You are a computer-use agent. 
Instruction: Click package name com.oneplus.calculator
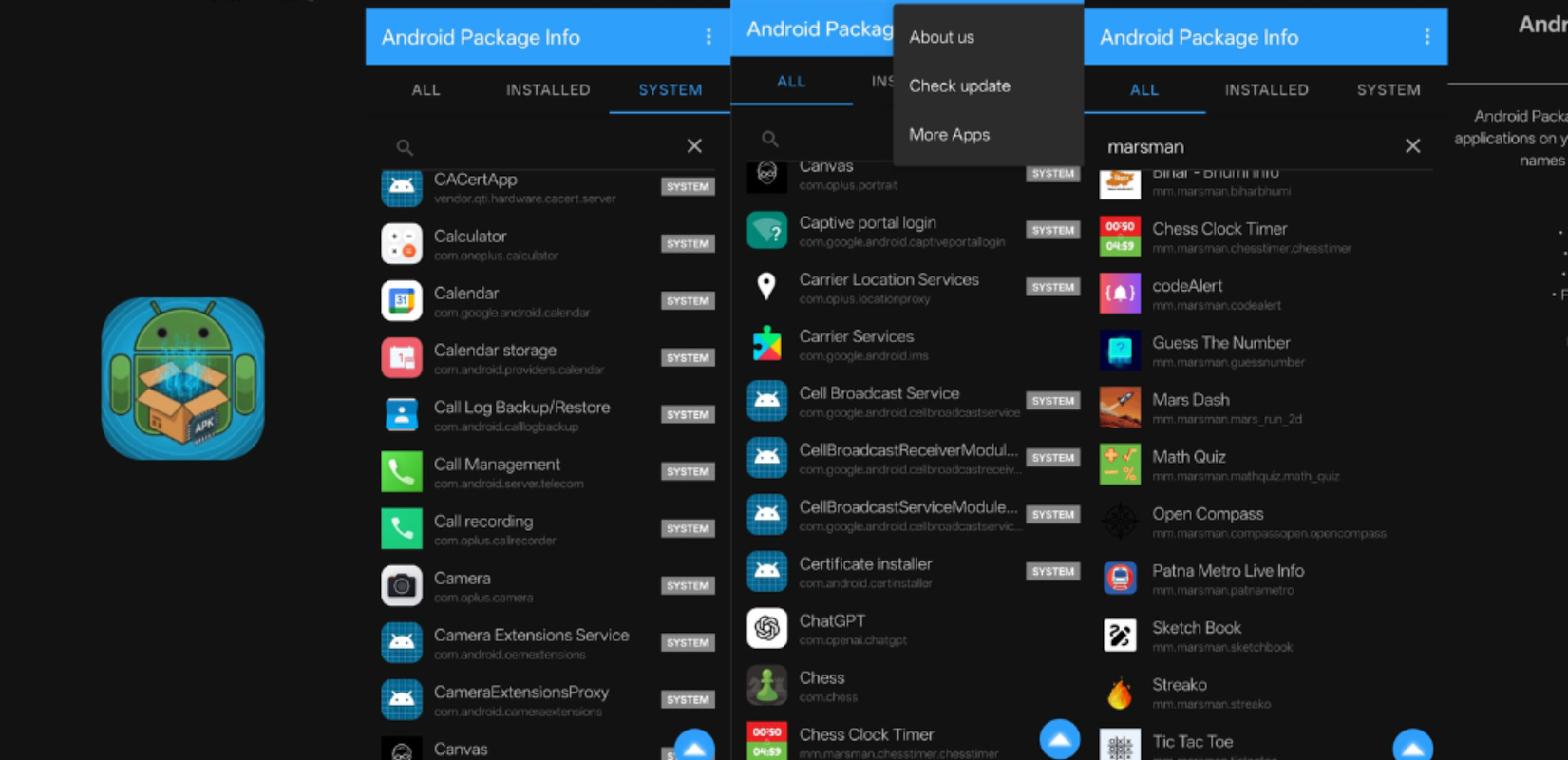496,256
